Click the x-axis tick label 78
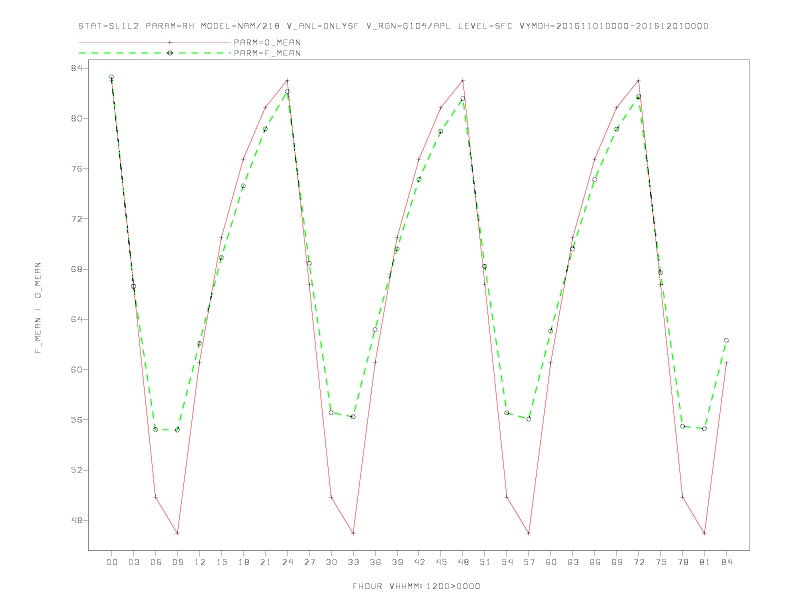 tap(683, 562)
